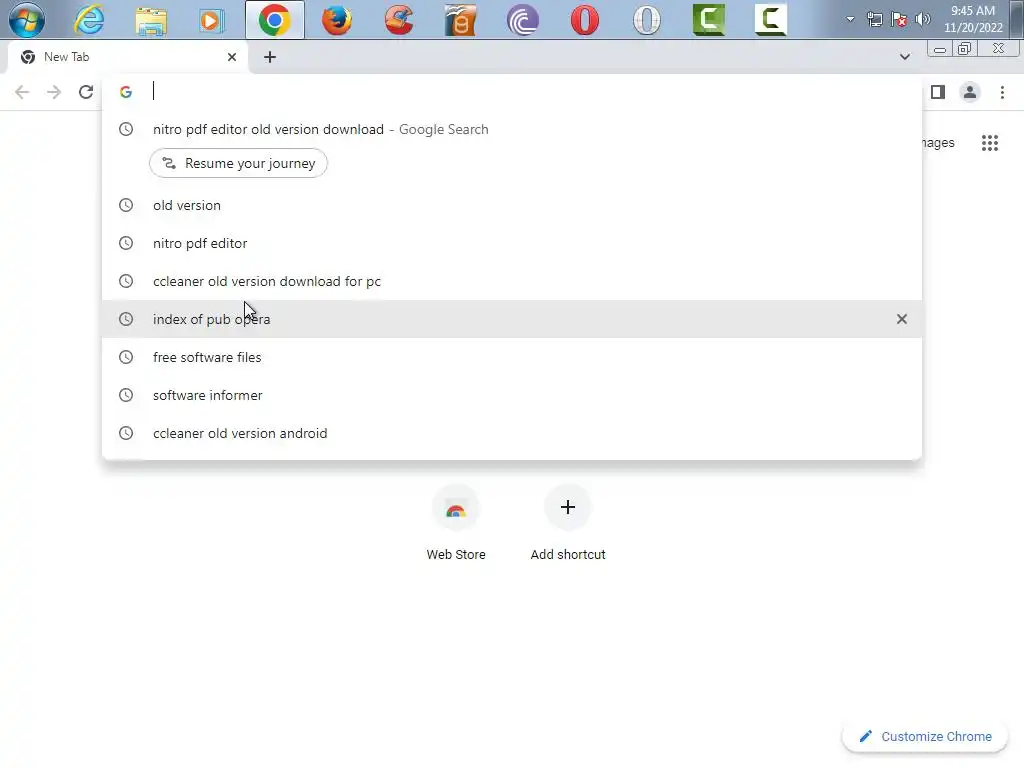Open the orange document app taskbar icon

[460, 20]
